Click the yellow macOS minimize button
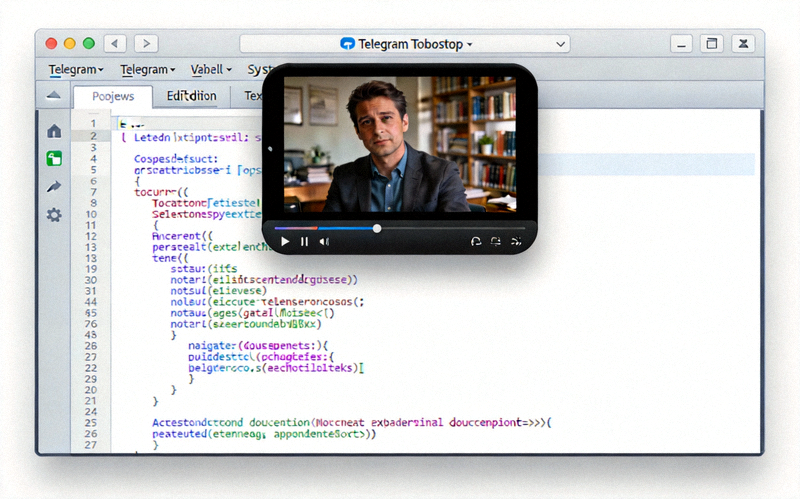Viewport: 800px width, 499px height. pos(70,43)
